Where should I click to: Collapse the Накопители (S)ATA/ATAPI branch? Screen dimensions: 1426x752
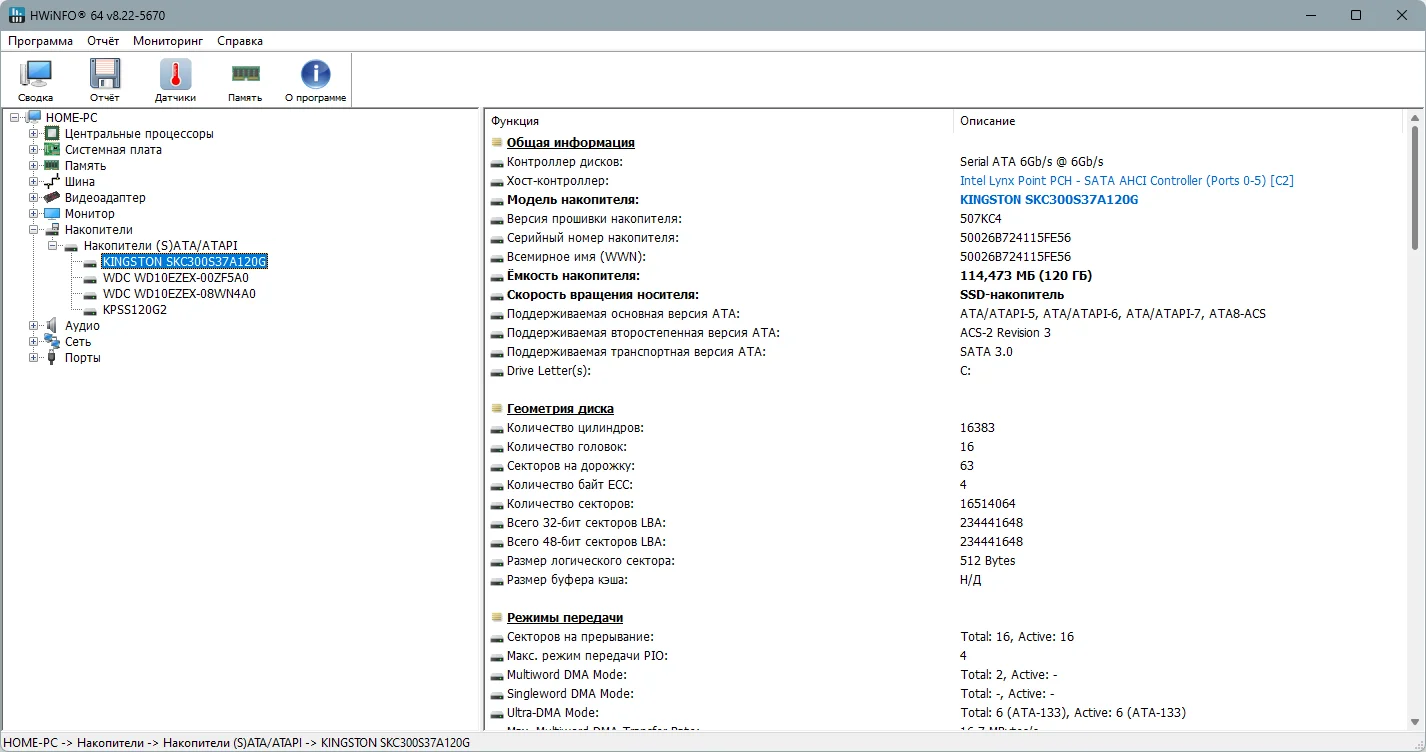coord(53,246)
